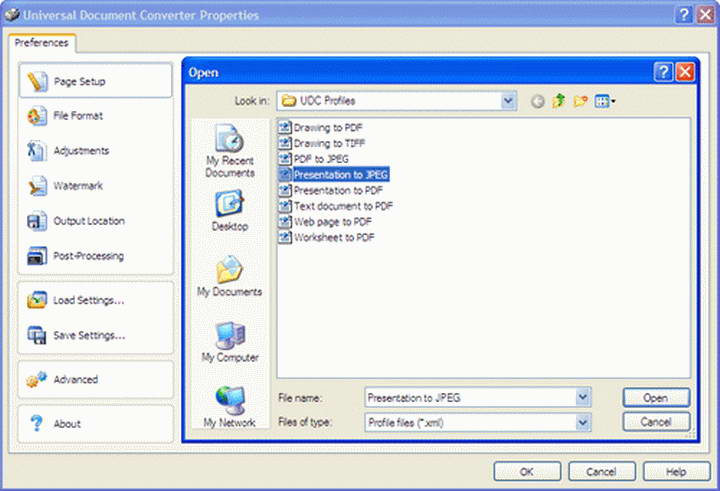Select Text document to PDF profile

tap(336, 206)
